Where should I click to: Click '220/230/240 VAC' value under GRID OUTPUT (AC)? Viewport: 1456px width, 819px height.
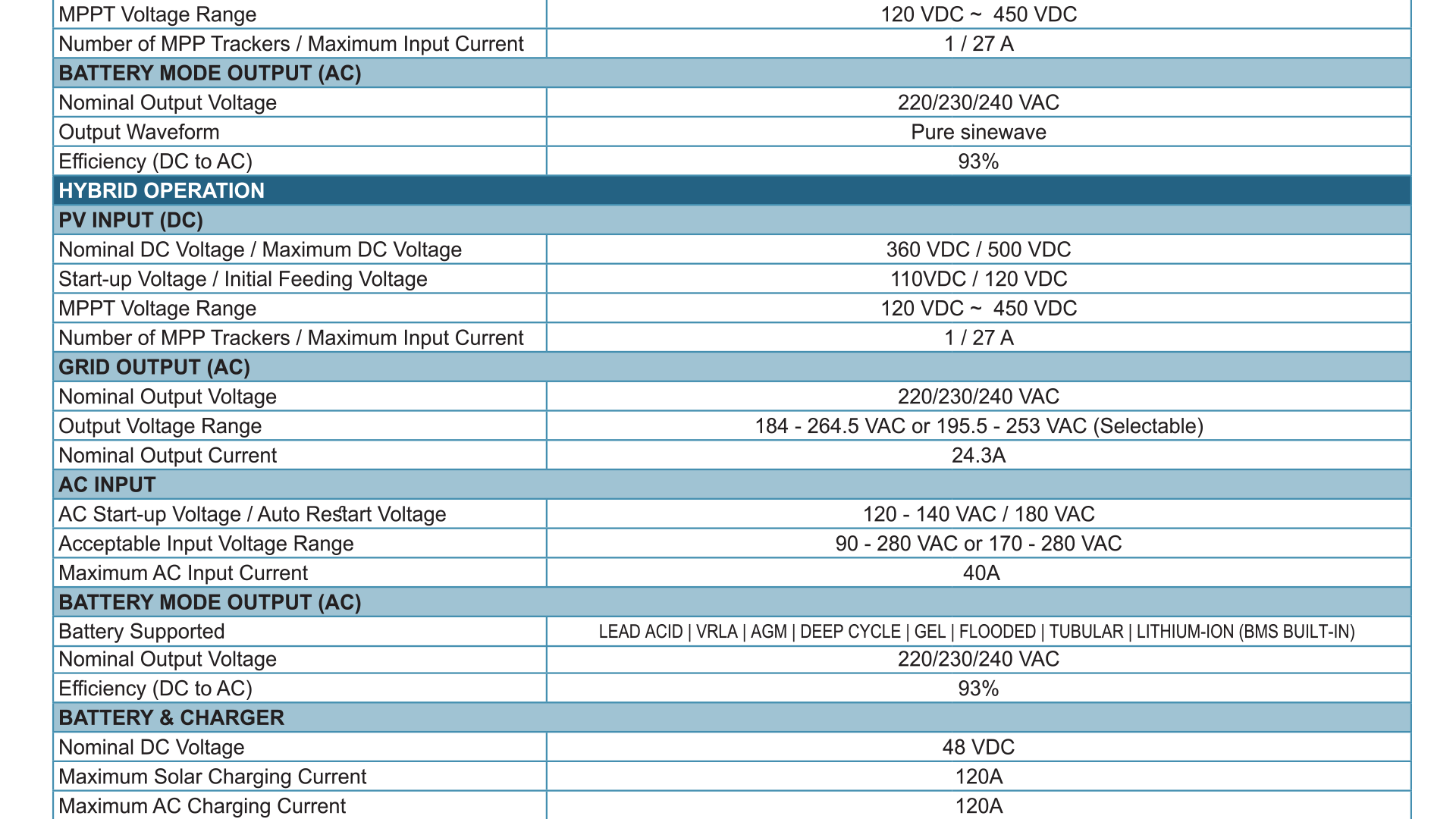pyautogui.click(x=978, y=397)
